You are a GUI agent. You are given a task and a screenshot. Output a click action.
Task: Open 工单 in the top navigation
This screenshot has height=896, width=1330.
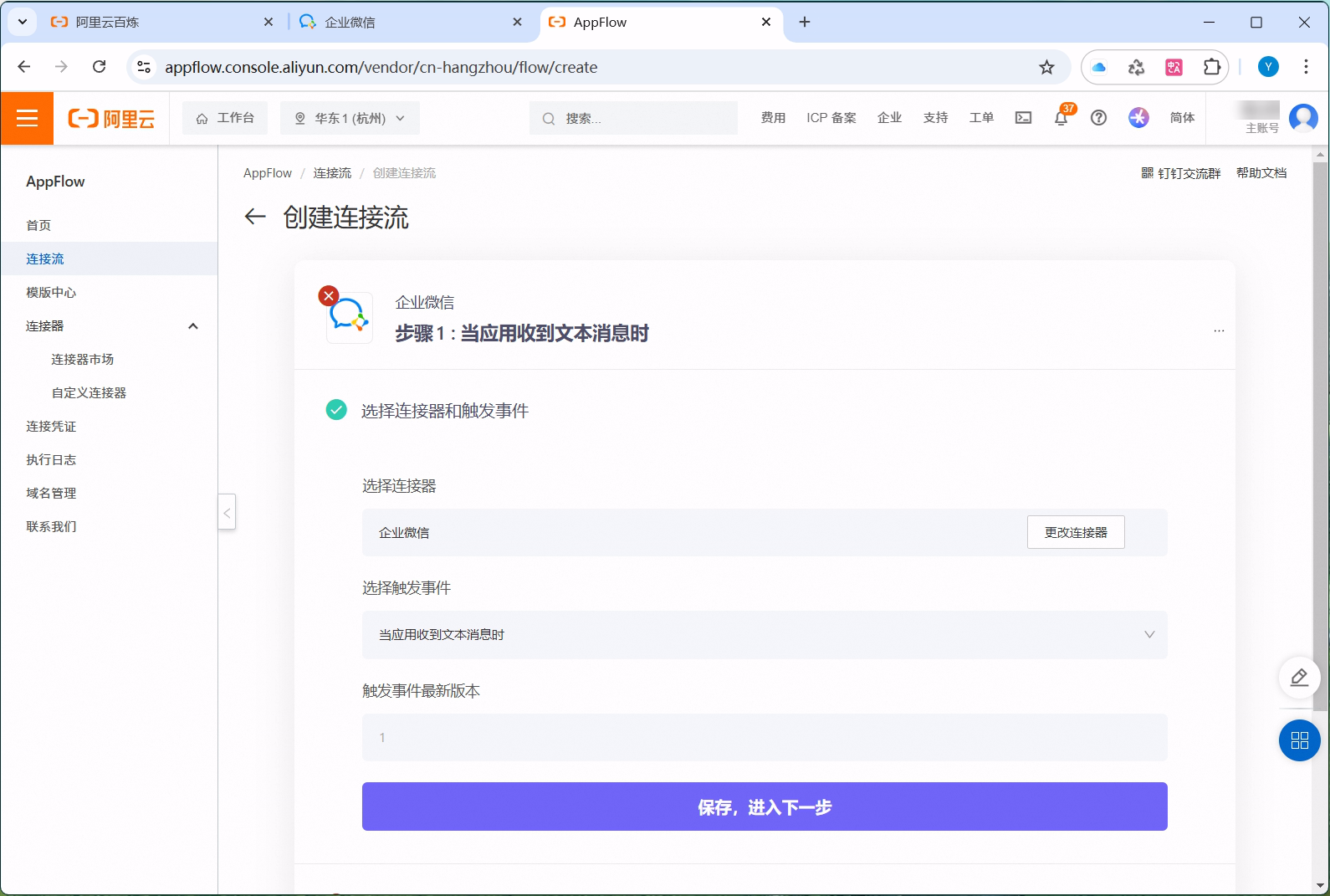point(981,118)
